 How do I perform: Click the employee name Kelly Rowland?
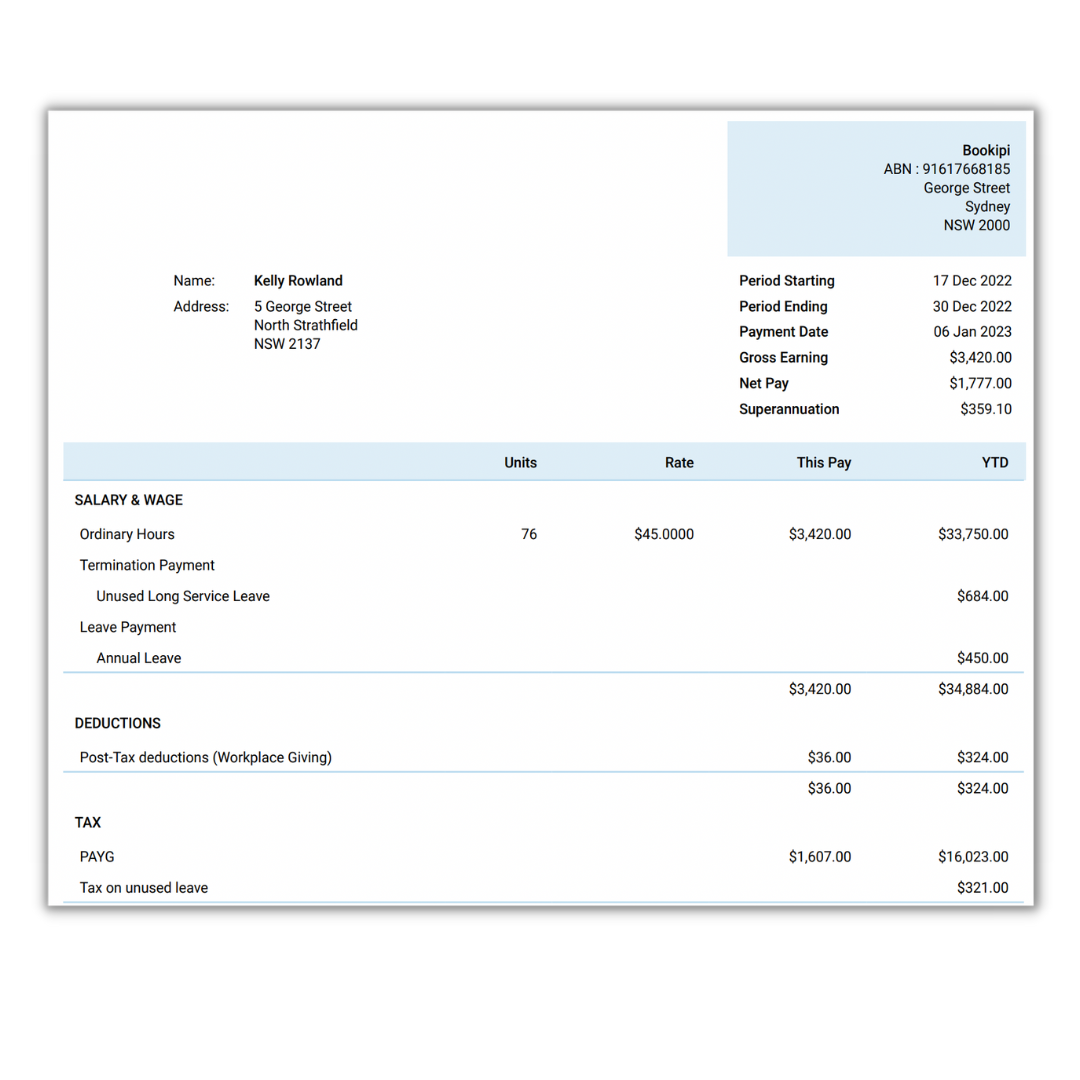[x=298, y=281]
